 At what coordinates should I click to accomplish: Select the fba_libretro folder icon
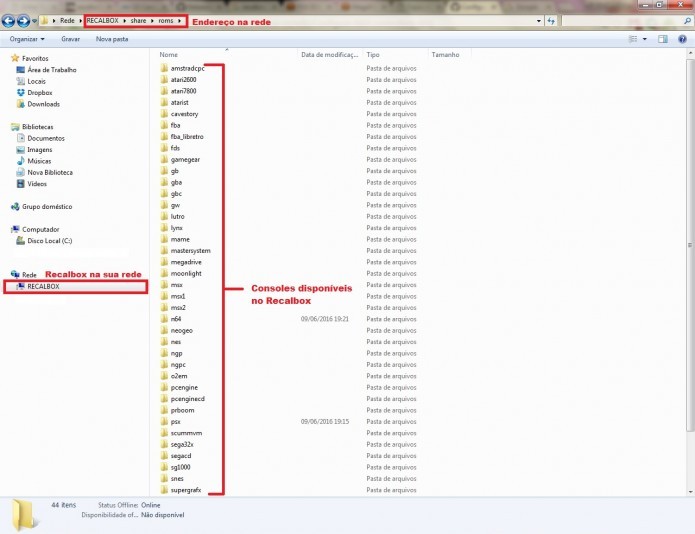(164, 136)
